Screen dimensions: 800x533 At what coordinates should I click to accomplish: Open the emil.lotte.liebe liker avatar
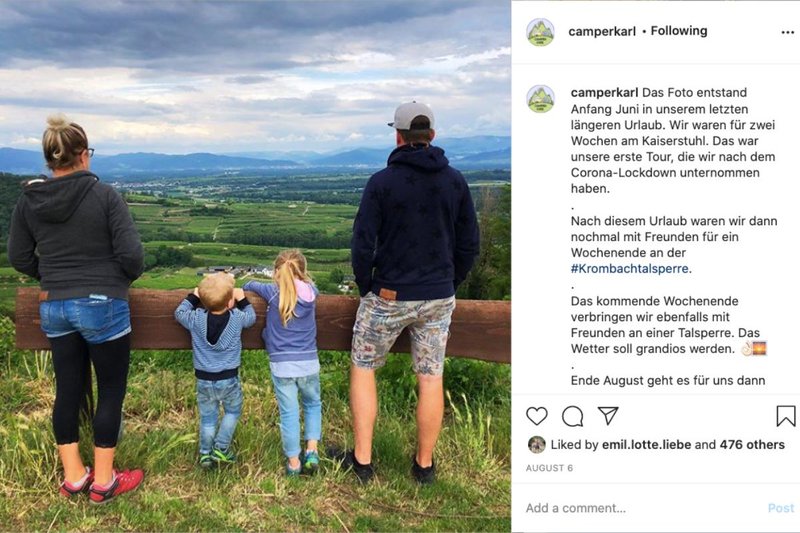[537, 445]
